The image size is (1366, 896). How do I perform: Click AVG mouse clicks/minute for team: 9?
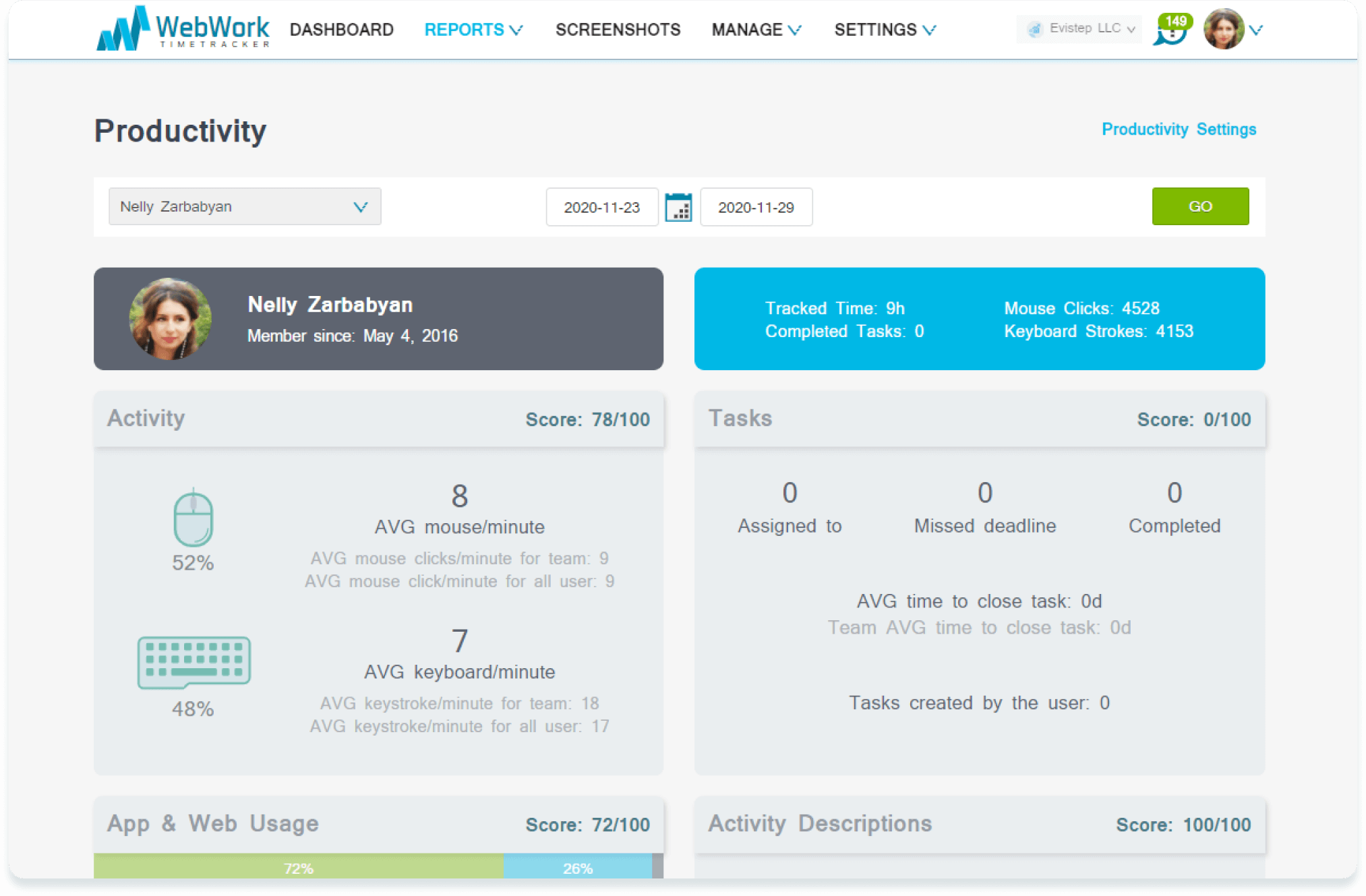[x=459, y=558]
